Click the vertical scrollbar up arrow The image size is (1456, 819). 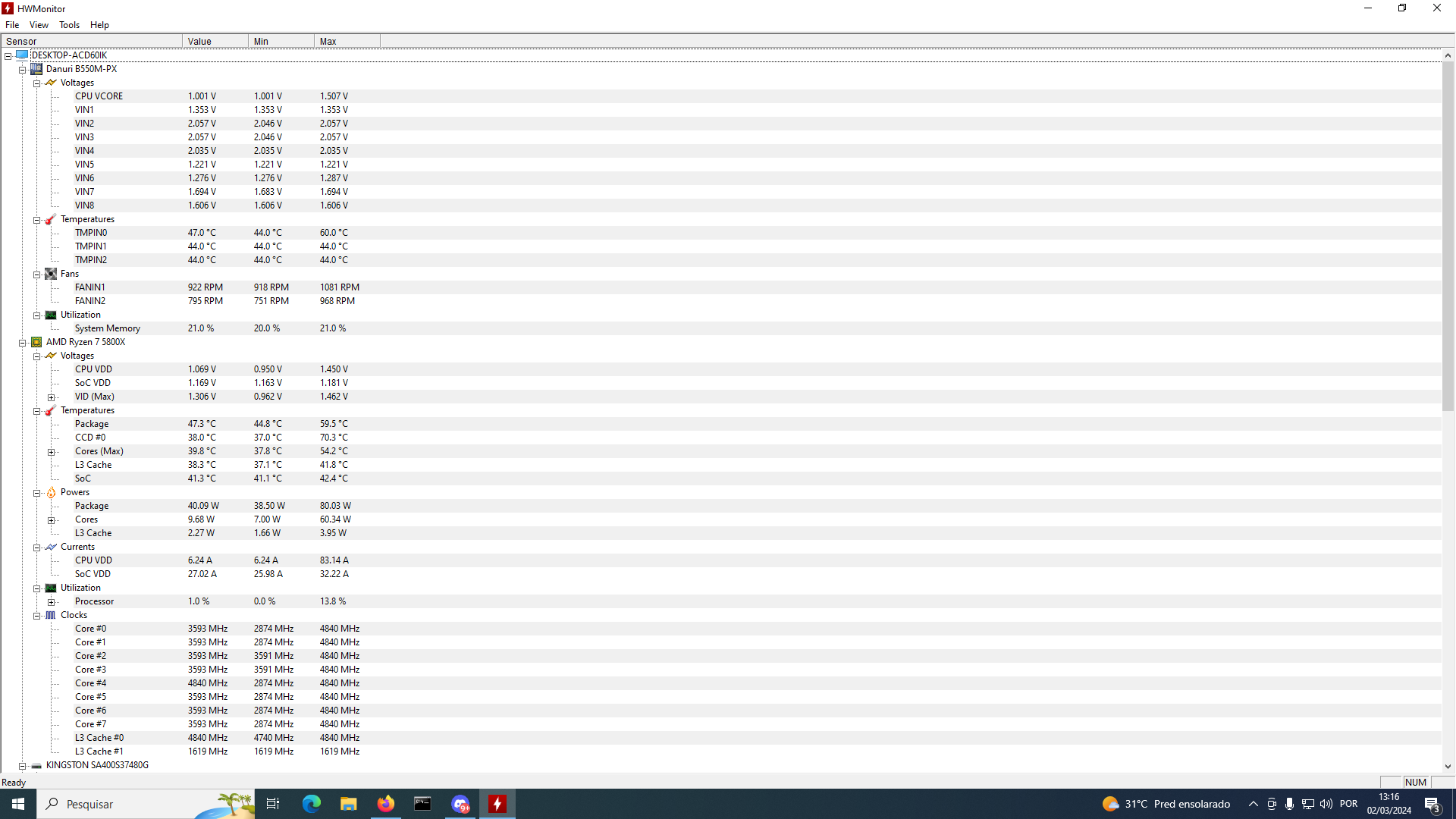pos(1448,55)
